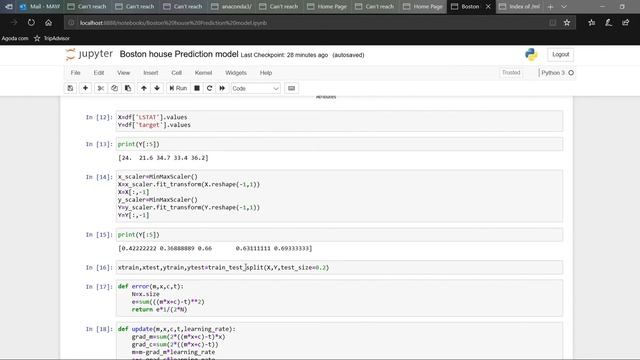Add page to favorites star icon
Viewport: 640px width, 360px height.
pos(567,23)
